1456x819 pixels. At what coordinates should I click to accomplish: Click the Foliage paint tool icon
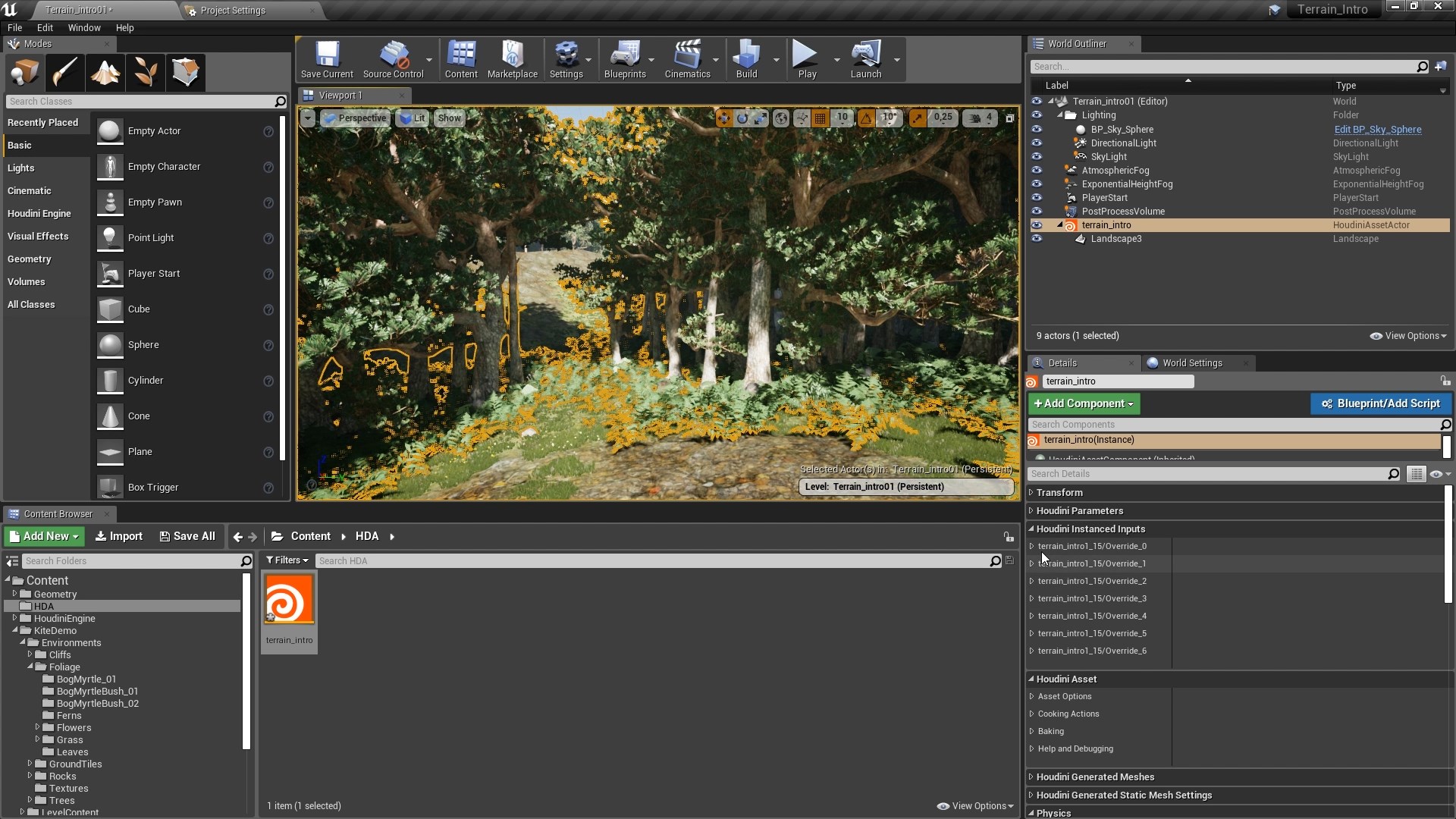pos(143,71)
